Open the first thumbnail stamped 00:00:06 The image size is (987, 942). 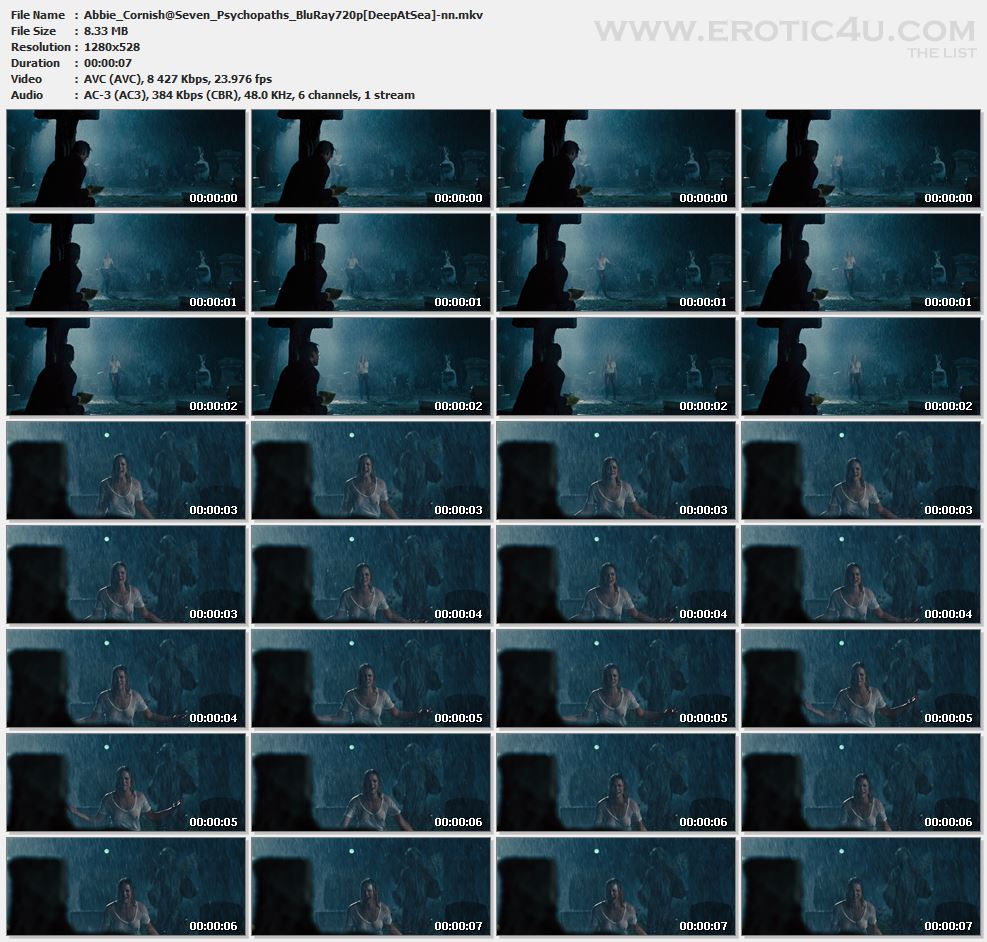coord(371,783)
